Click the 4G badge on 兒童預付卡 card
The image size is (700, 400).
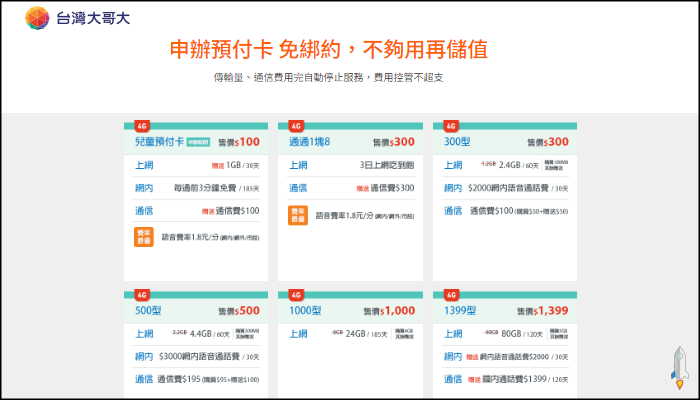pyautogui.click(x=141, y=126)
